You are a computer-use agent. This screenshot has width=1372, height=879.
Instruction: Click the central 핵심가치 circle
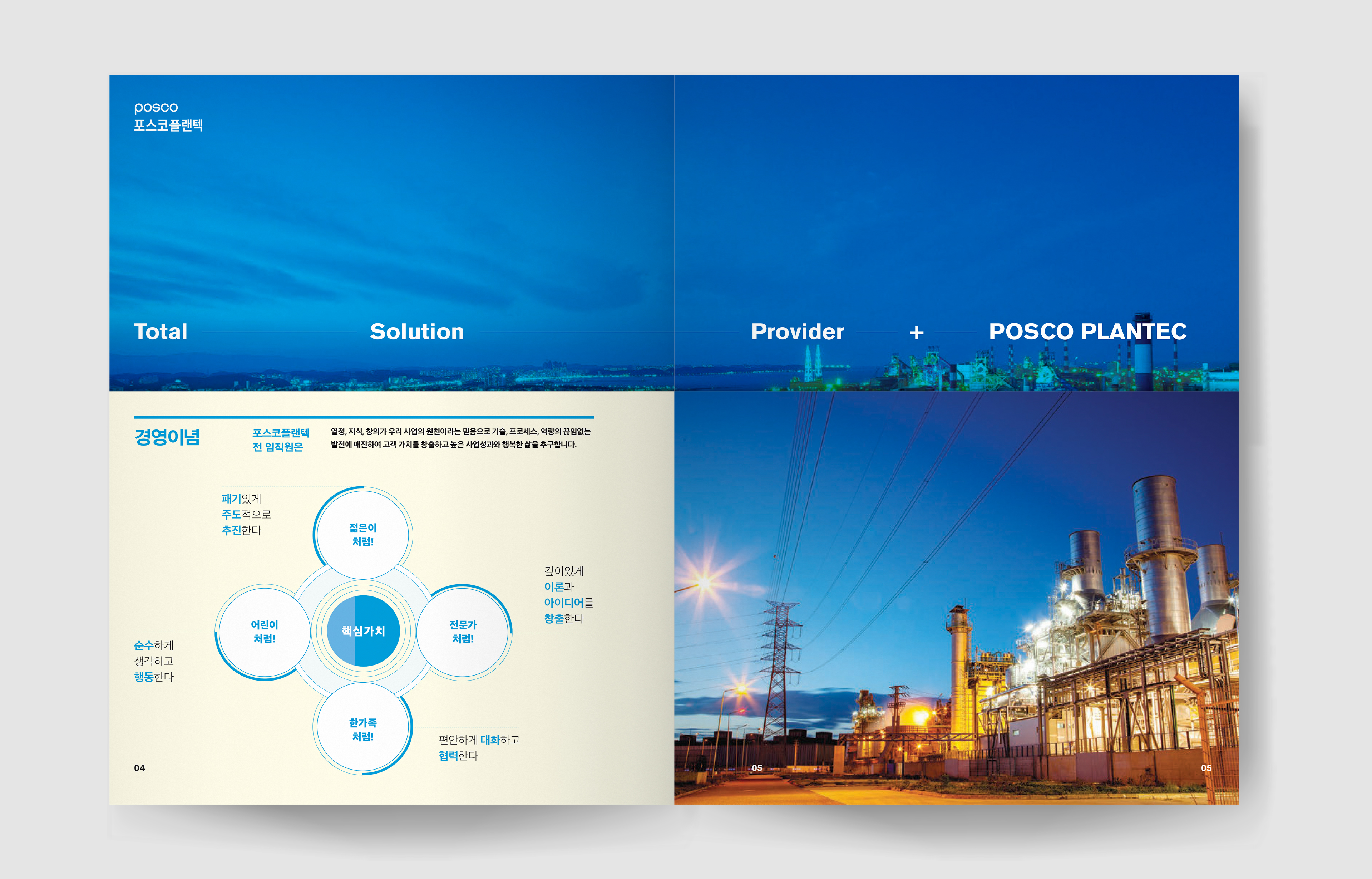point(363,631)
